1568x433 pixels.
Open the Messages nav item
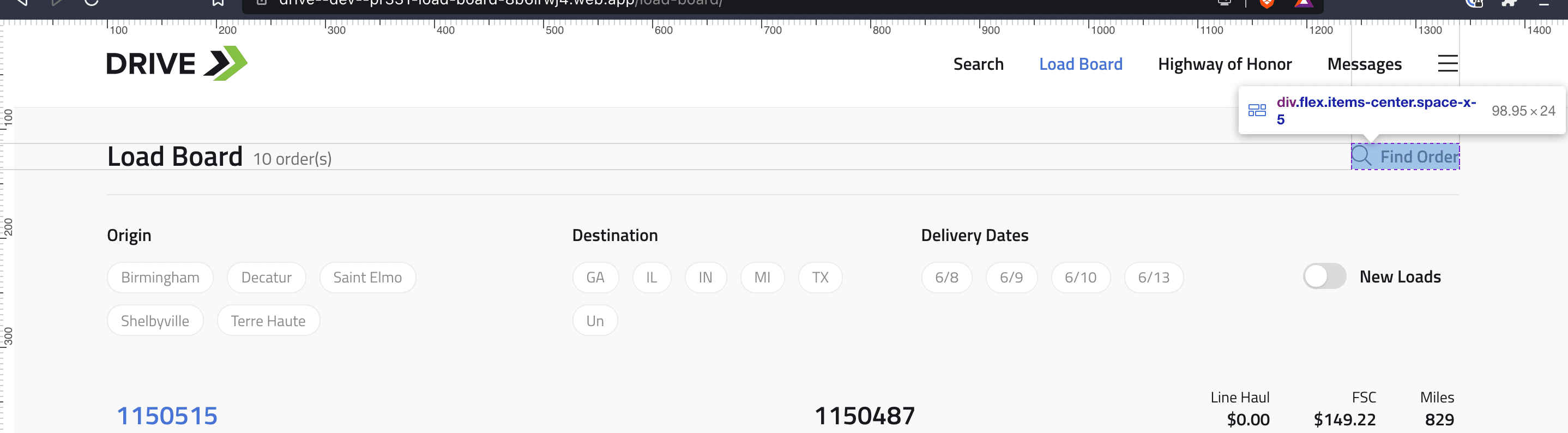[x=1364, y=64]
